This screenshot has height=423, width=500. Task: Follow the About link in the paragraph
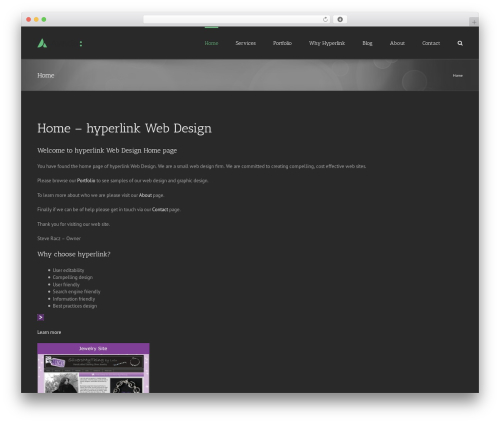click(145, 195)
